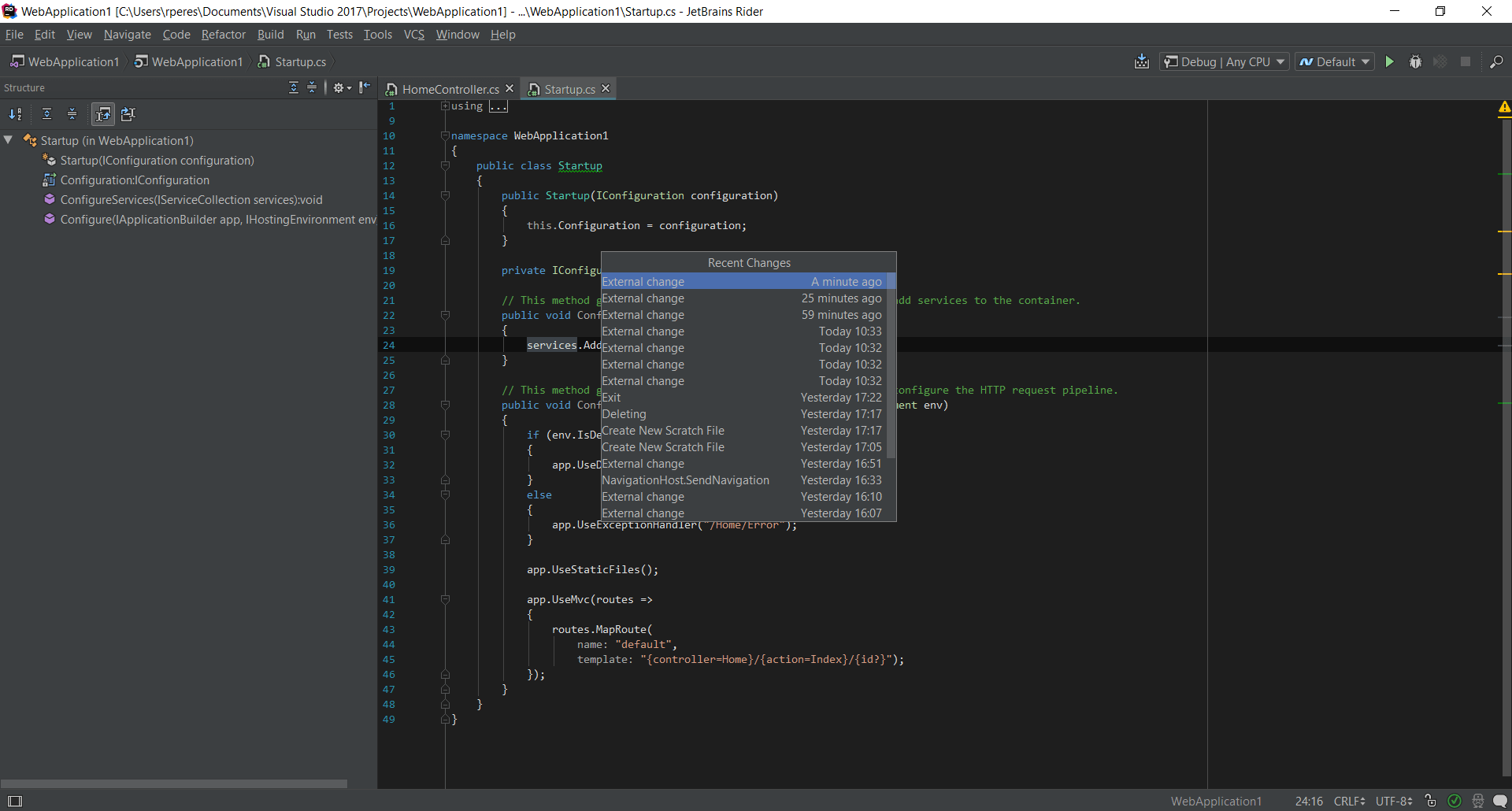This screenshot has width=1512, height=811.
Task: Collapse all nodes using structure toolbar icon
Action: [72, 114]
